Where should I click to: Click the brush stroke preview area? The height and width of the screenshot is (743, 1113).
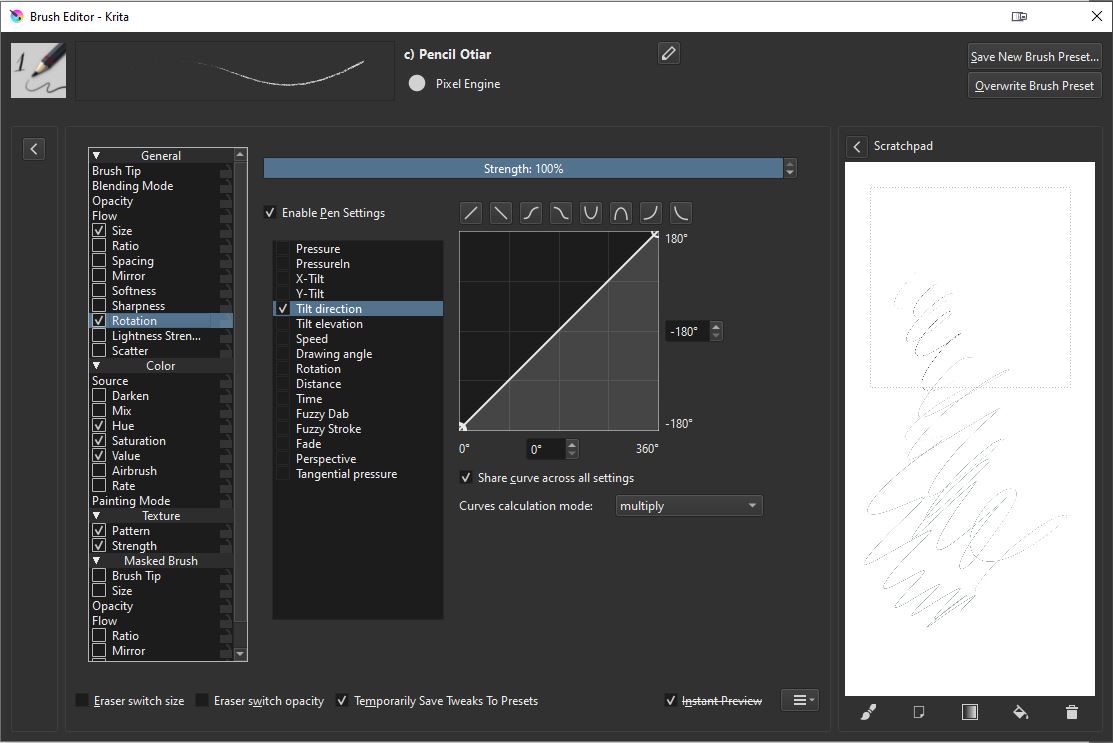pos(235,70)
